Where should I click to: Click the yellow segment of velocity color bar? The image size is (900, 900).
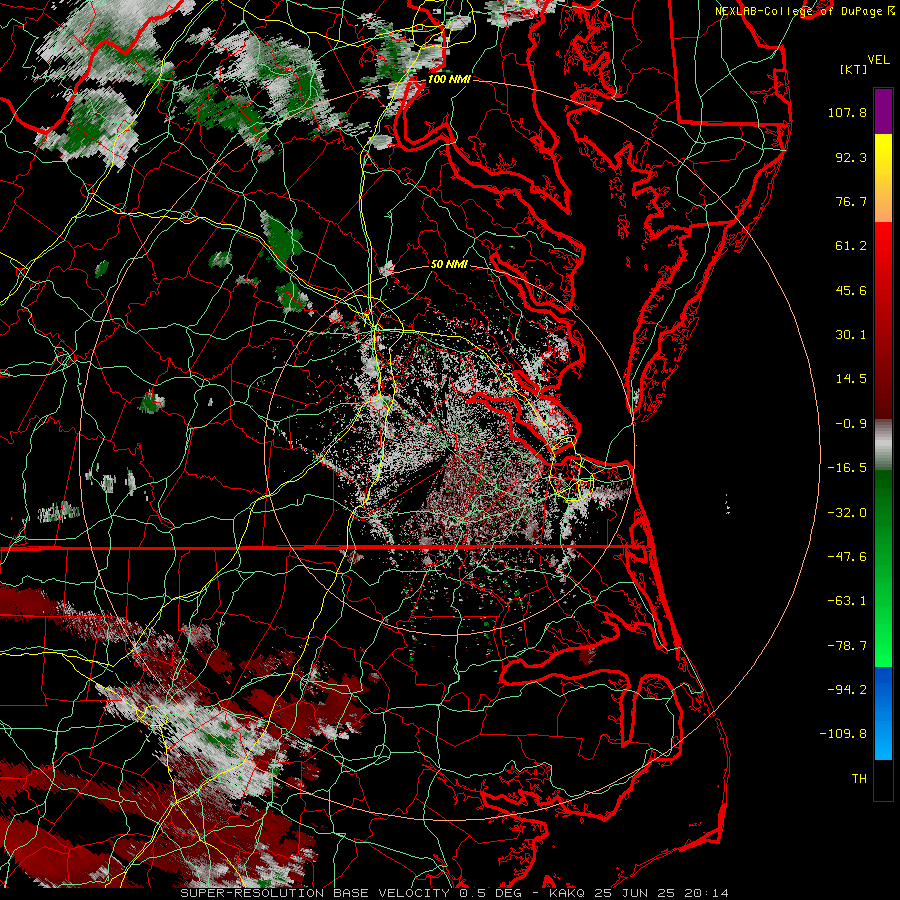(x=883, y=152)
